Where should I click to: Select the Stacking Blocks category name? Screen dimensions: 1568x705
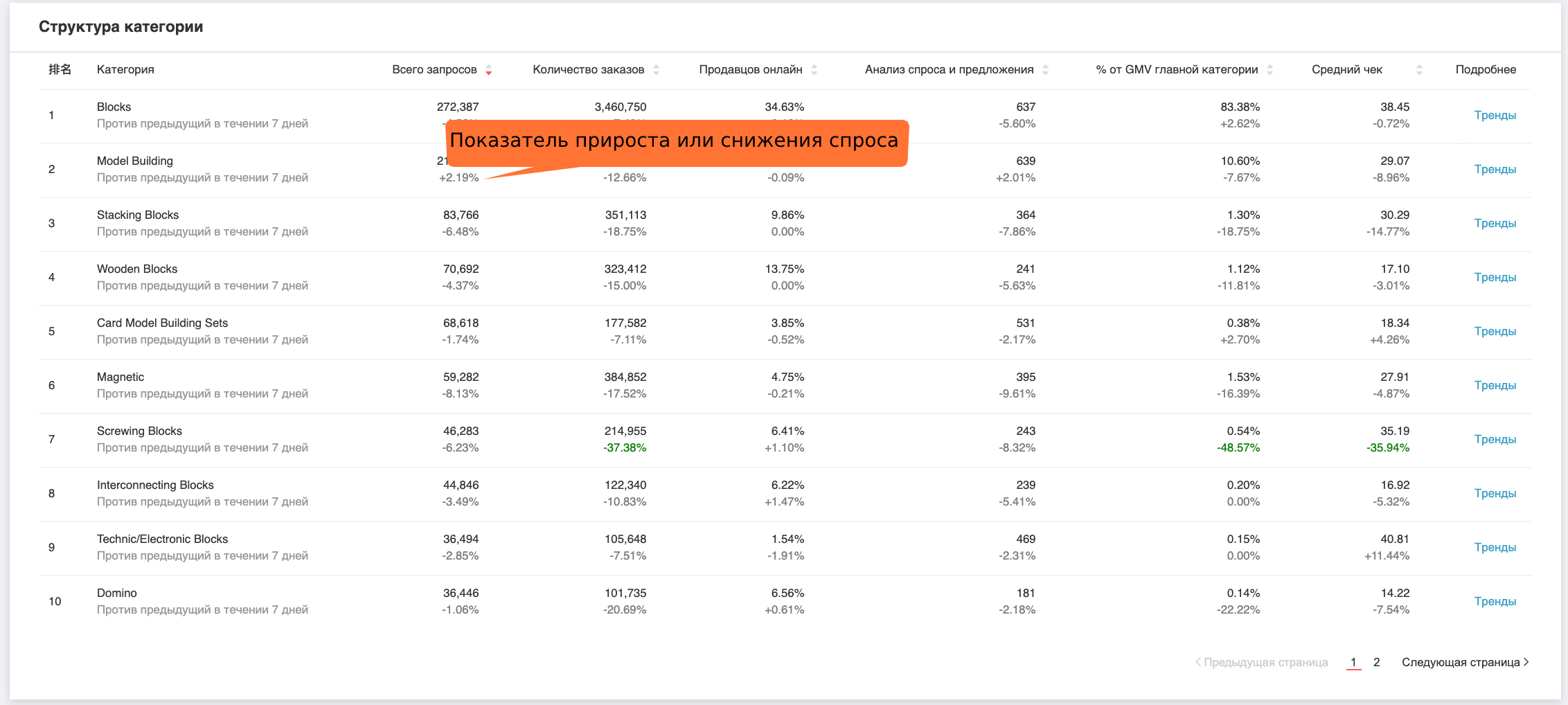pyautogui.click(x=138, y=215)
